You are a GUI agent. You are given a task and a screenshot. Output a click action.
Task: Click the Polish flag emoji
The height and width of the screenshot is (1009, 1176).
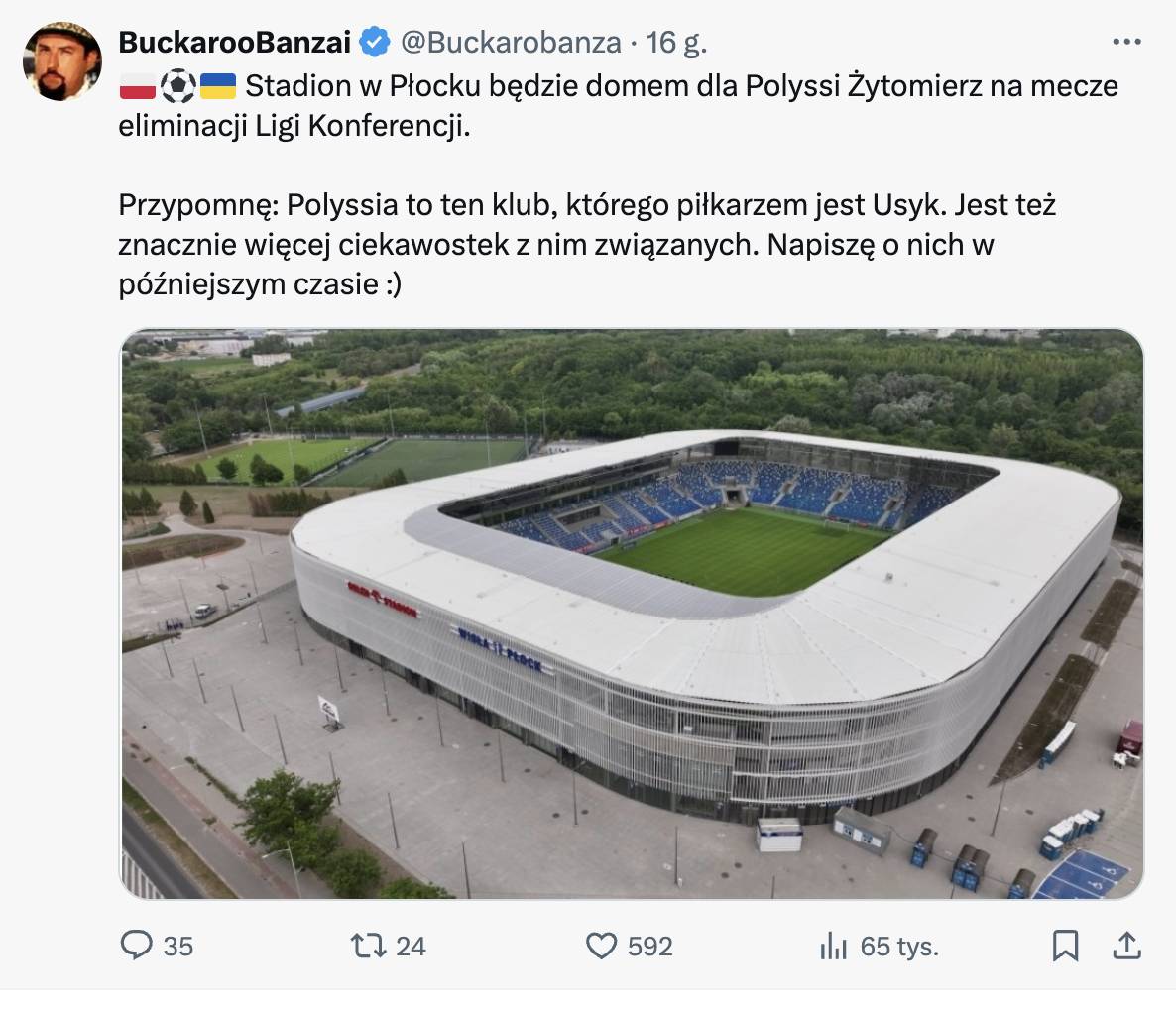138,87
